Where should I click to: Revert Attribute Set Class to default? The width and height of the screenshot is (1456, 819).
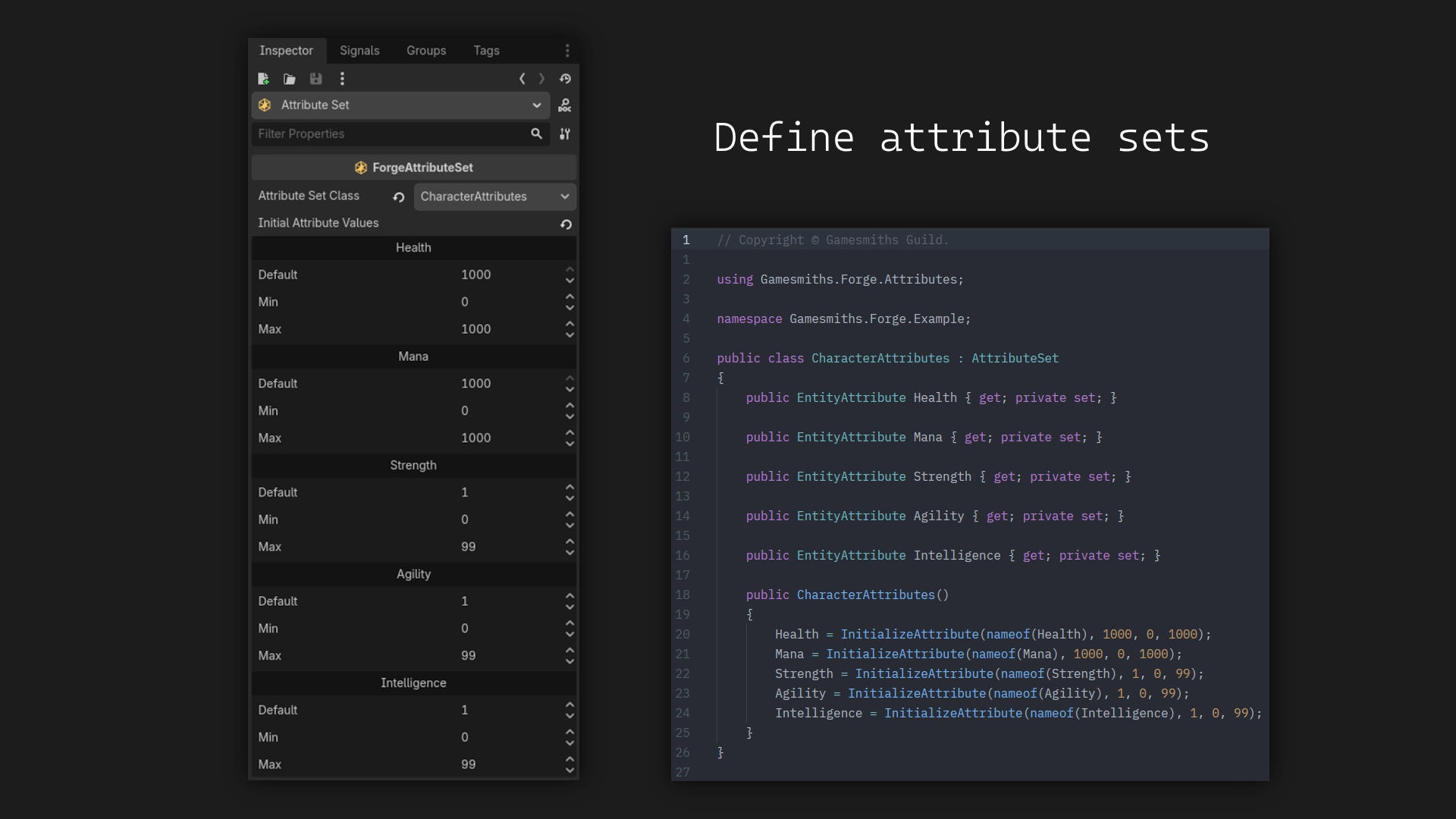(399, 196)
